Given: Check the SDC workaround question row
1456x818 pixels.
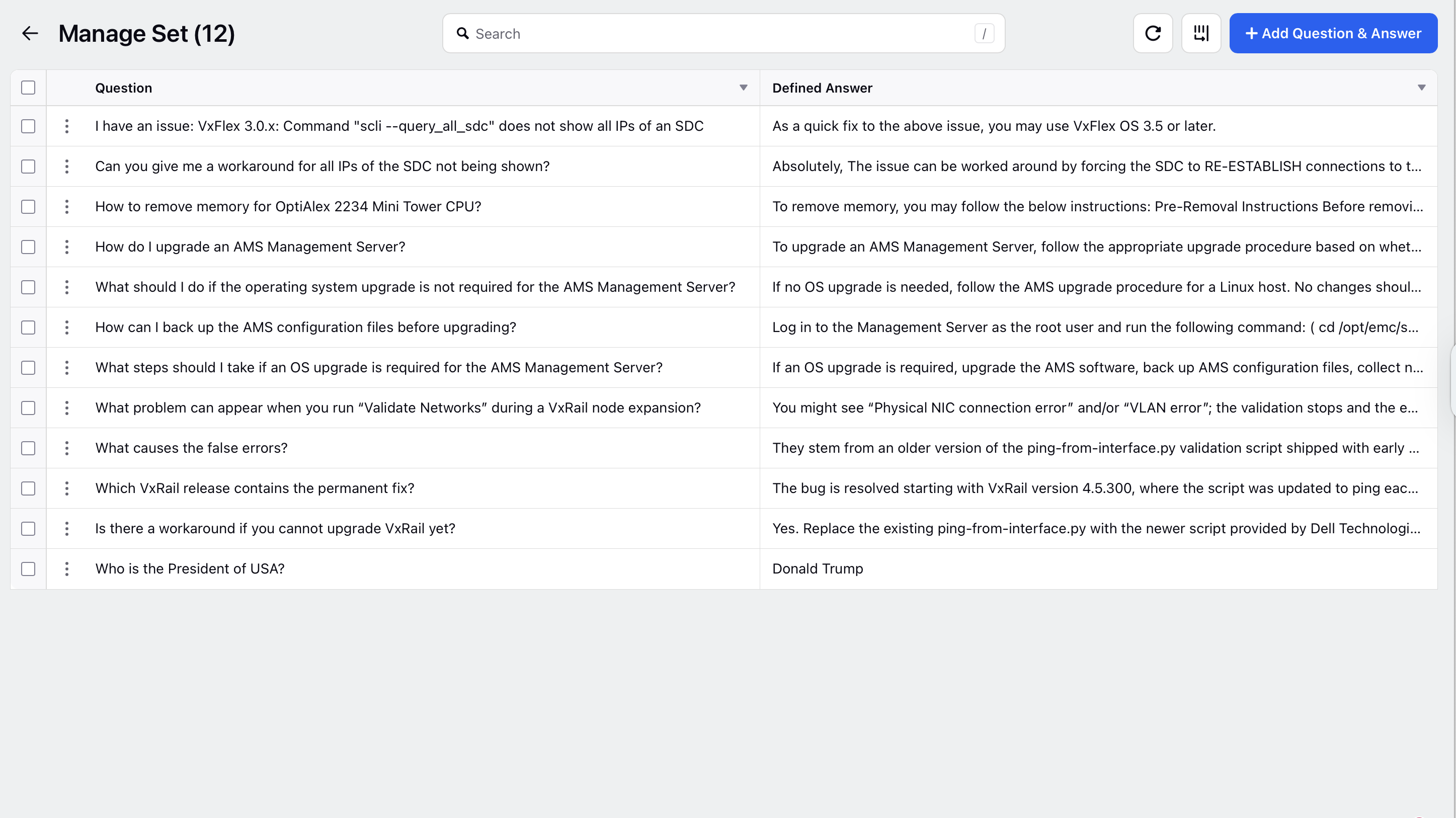Looking at the screenshot, I should tap(28, 166).
